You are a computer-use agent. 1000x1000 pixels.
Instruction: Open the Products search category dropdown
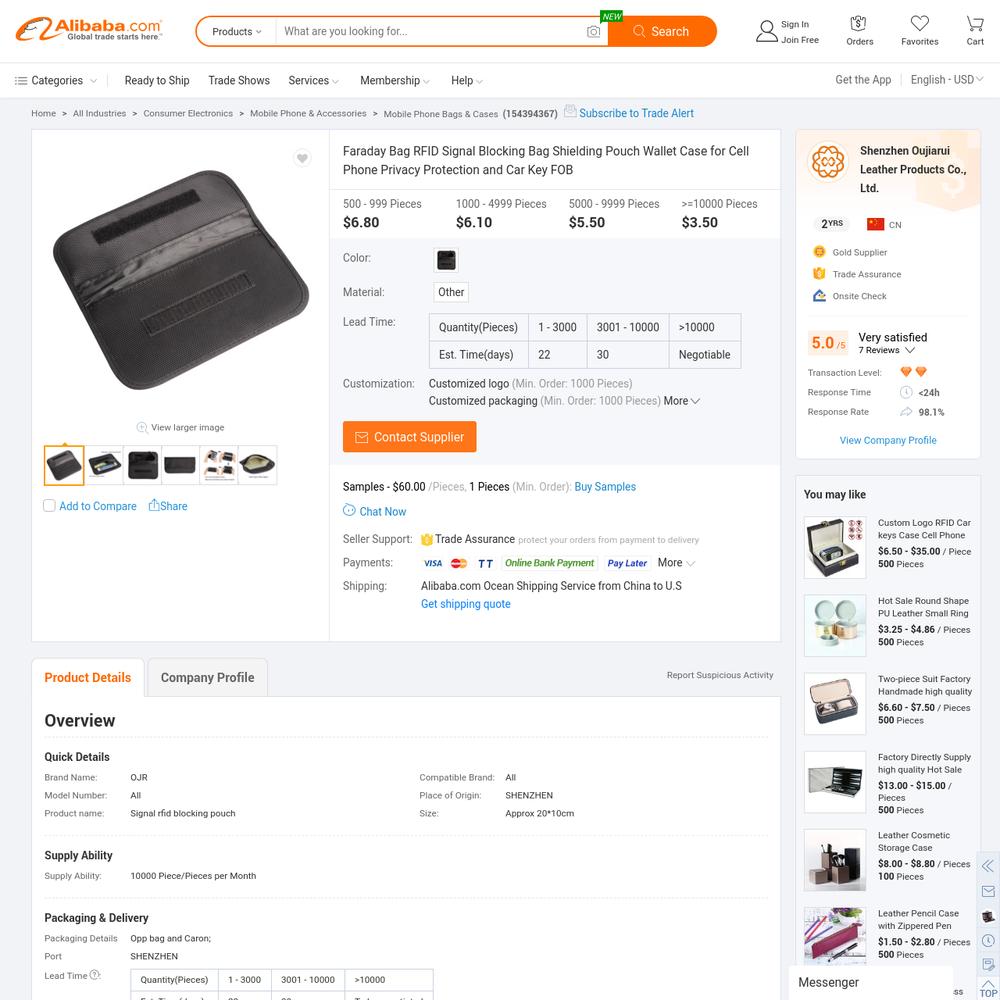[237, 31]
